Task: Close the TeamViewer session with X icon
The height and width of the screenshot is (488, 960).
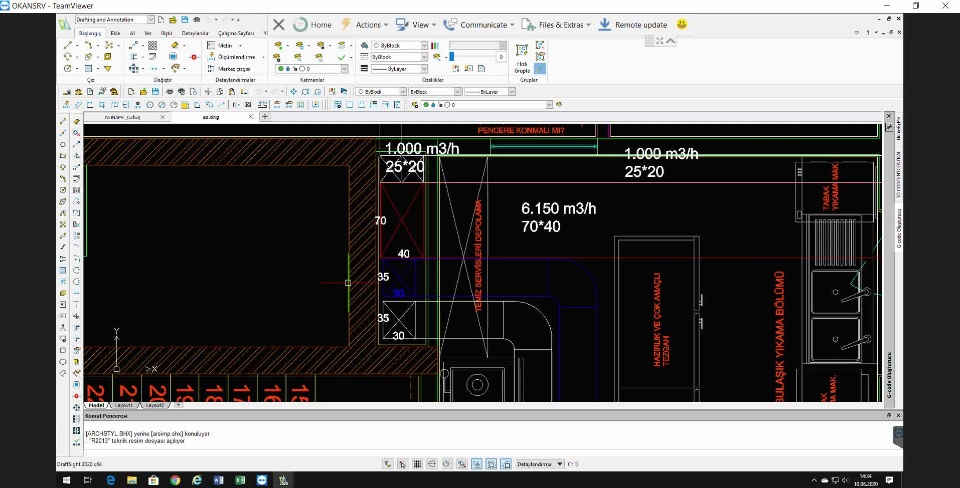Action: coord(278,24)
